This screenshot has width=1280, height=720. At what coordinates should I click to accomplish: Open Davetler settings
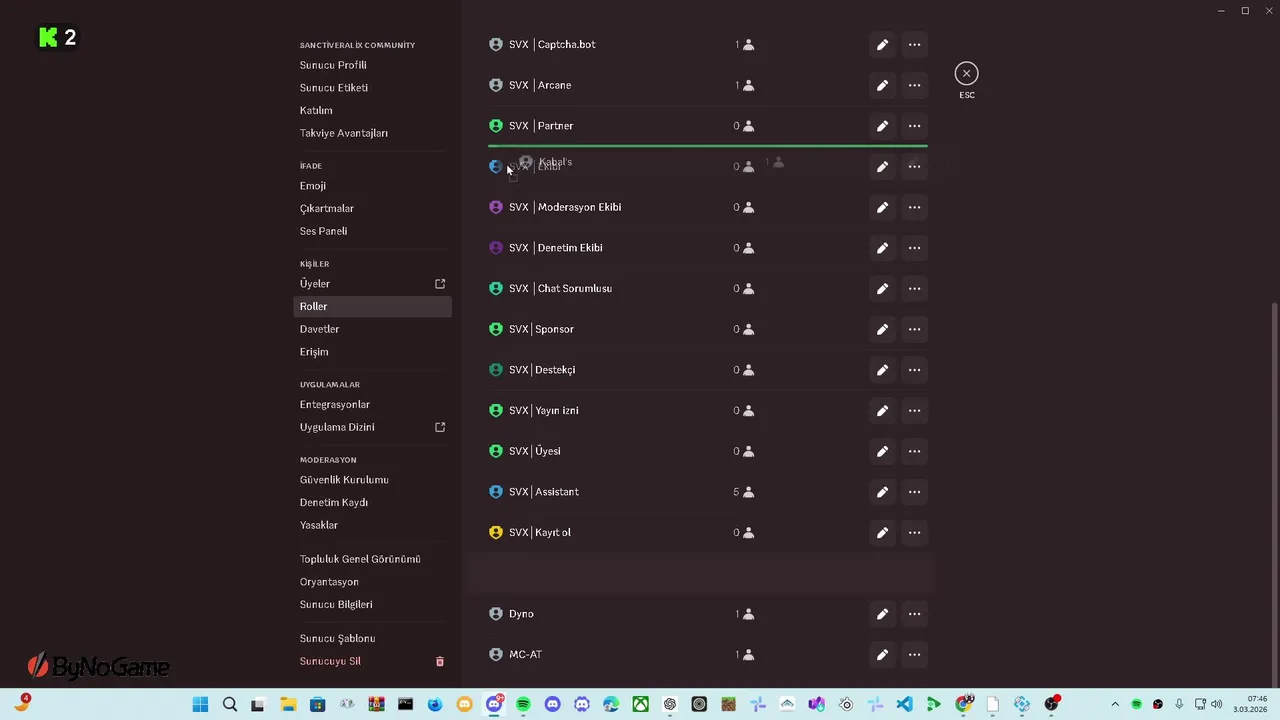[x=319, y=329]
